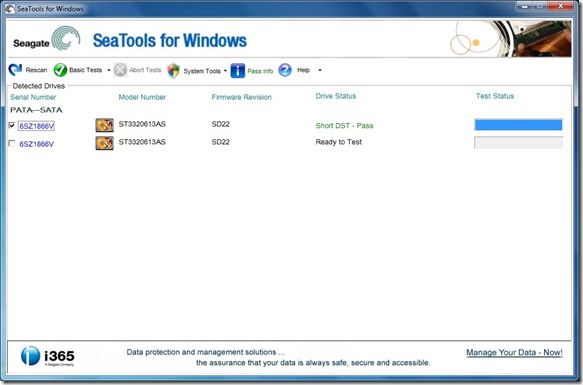
Task: Click the header banner hard drive image
Action: [510, 39]
